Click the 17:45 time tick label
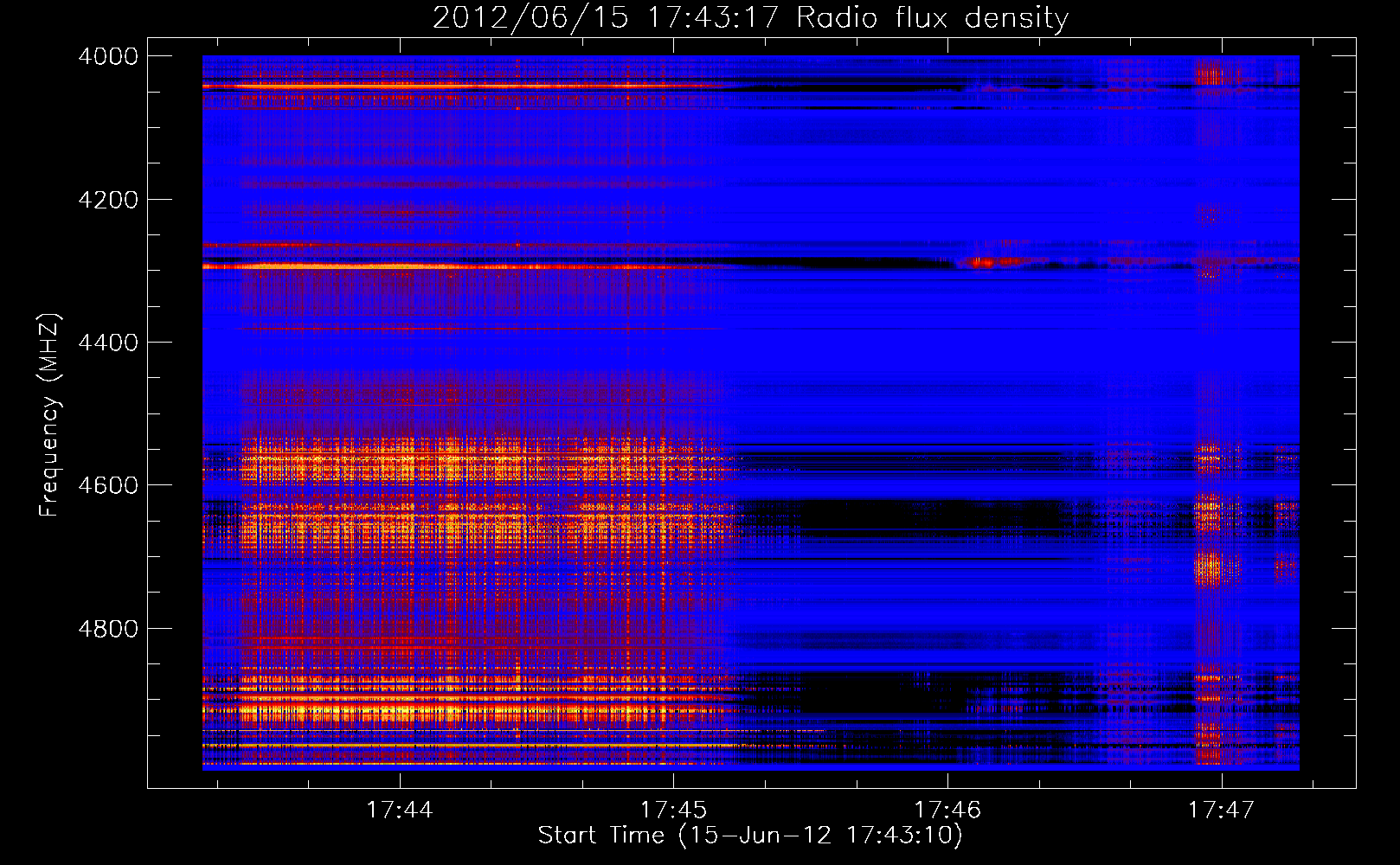This screenshot has width=1400, height=865. click(x=673, y=810)
